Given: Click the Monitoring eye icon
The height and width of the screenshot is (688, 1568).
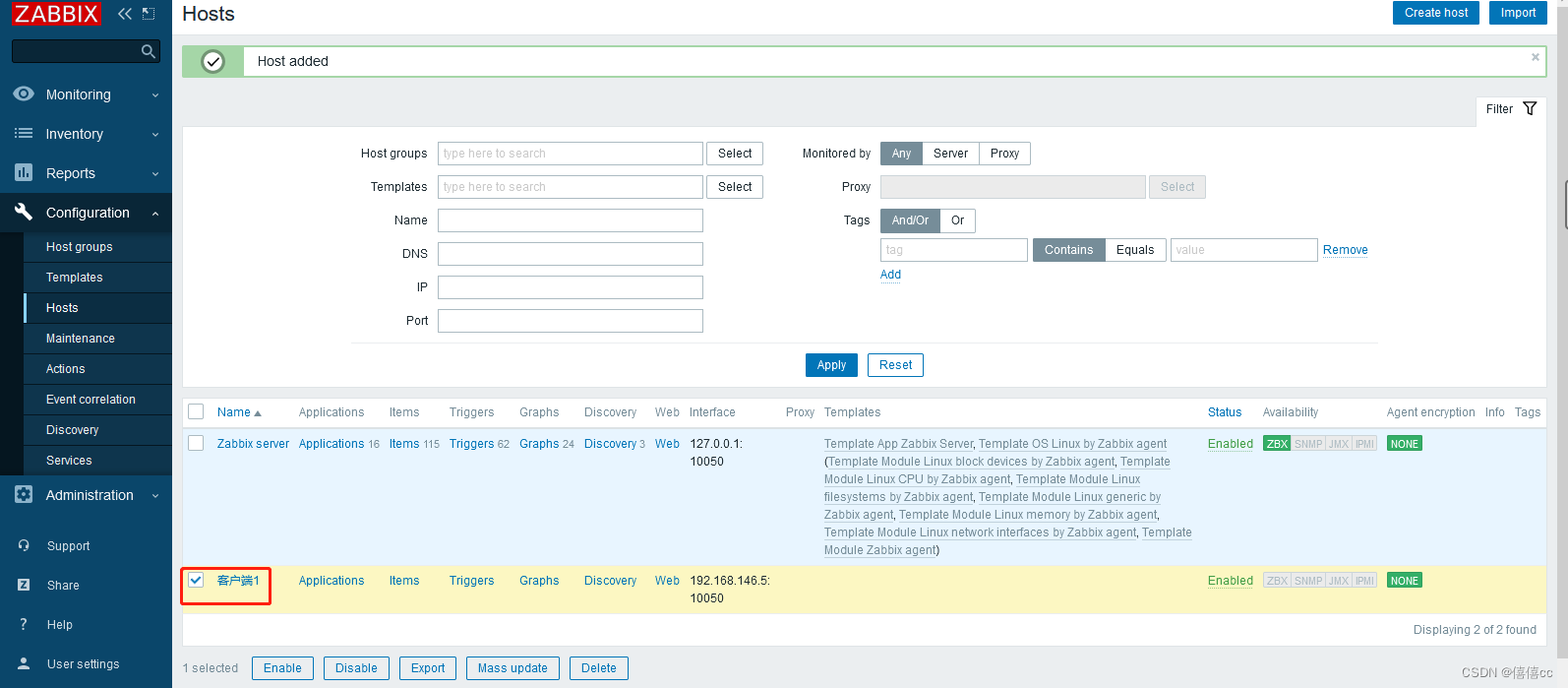Looking at the screenshot, I should pos(24,94).
